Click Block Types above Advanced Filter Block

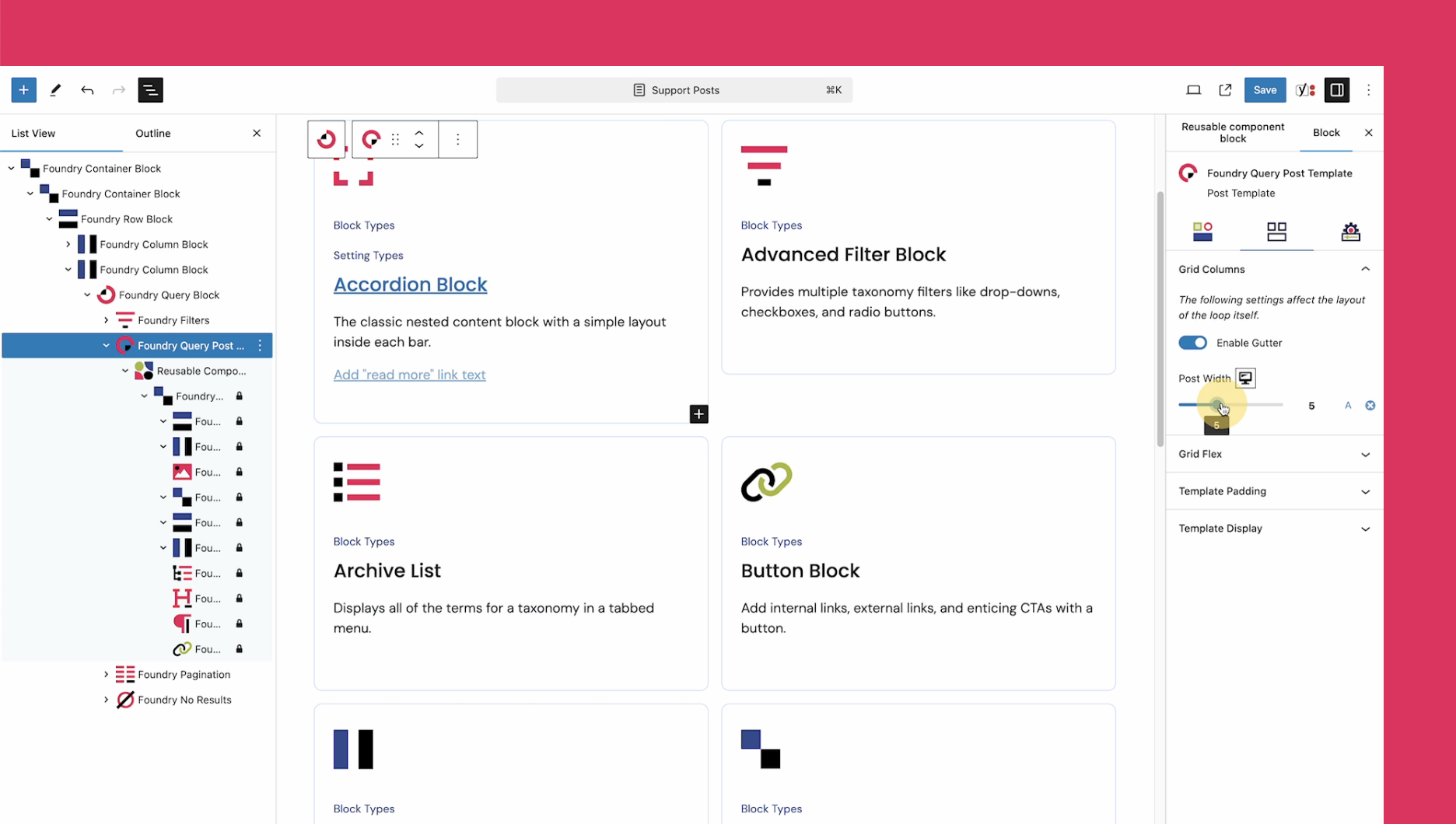click(x=771, y=225)
